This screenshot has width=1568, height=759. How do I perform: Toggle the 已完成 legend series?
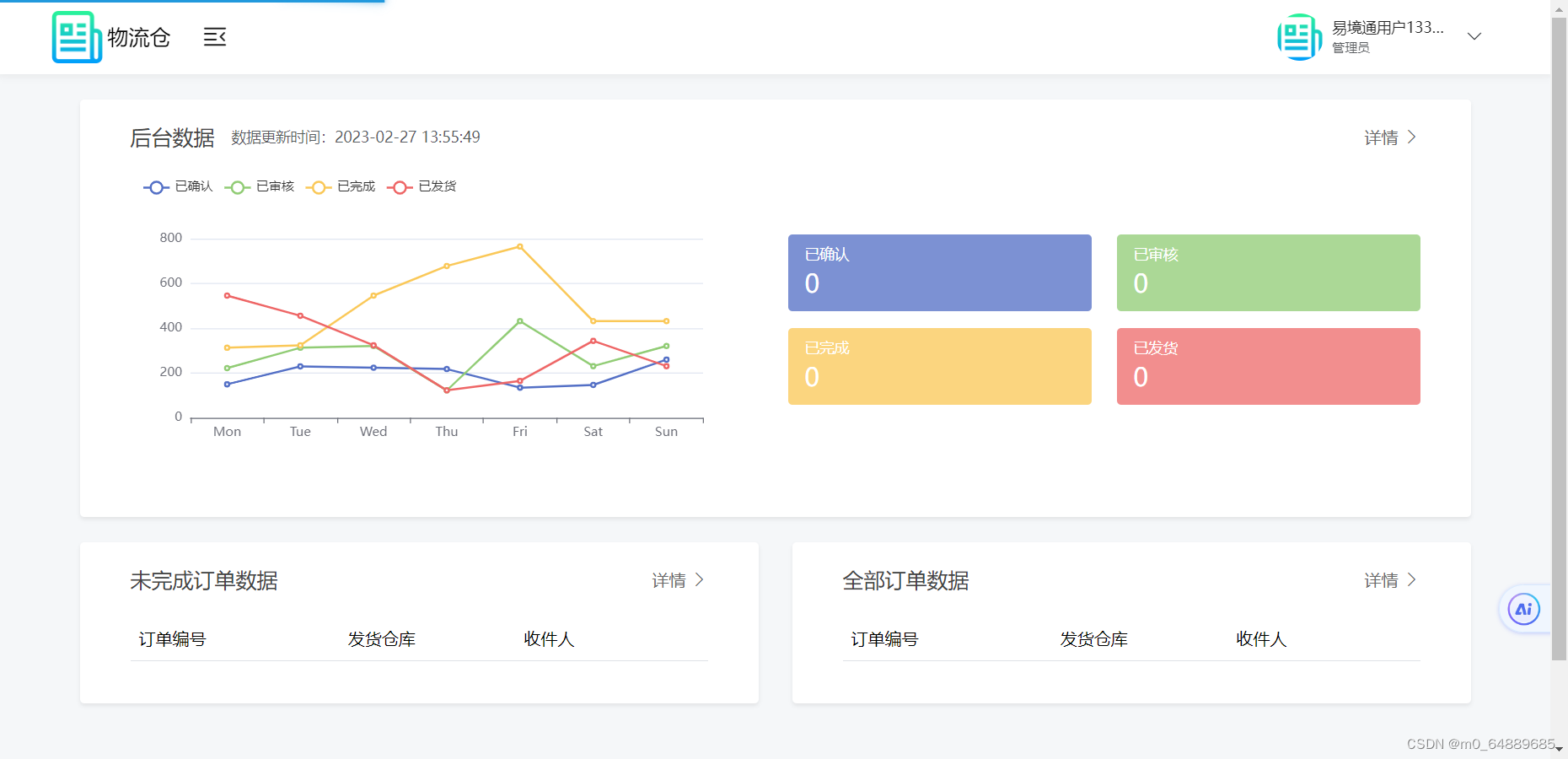341,186
